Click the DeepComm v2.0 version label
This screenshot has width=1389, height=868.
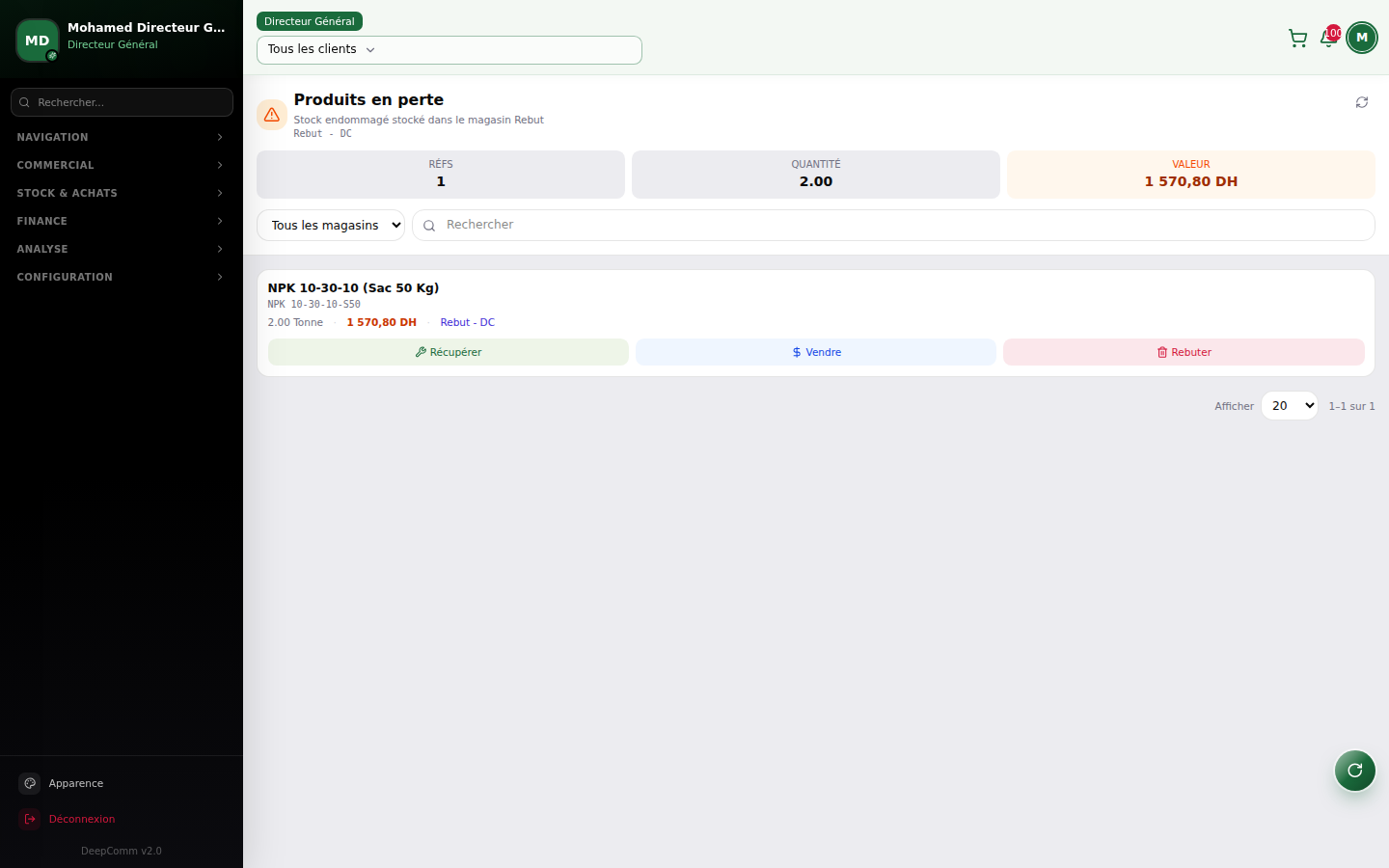pyautogui.click(x=122, y=851)
